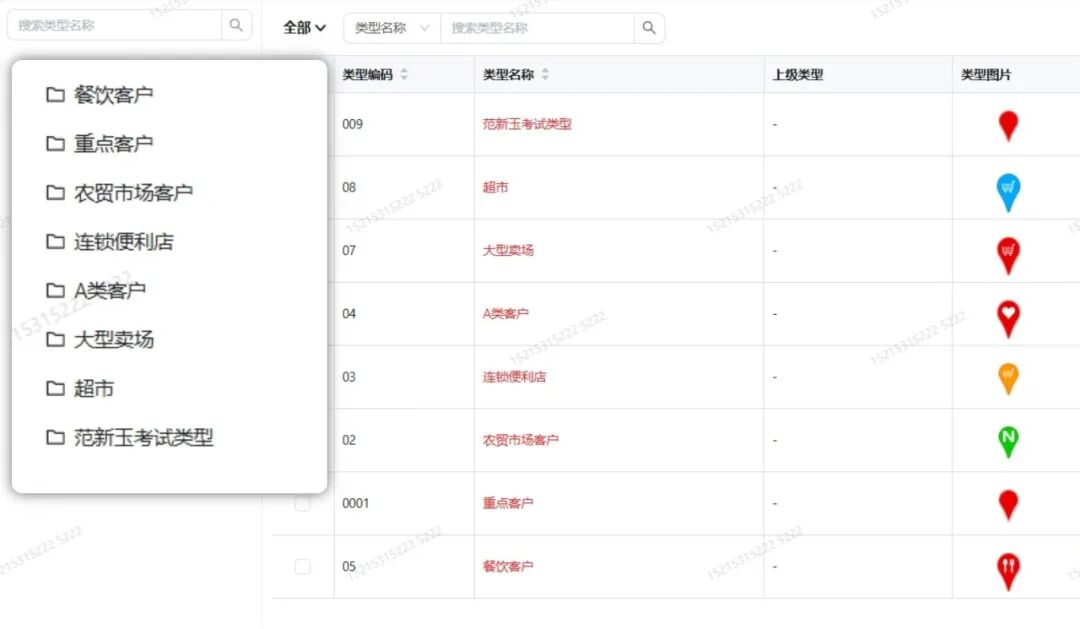
Task: Click red cart pin image in row 07
Action: pyautogui.click(x=1008, y=255)
